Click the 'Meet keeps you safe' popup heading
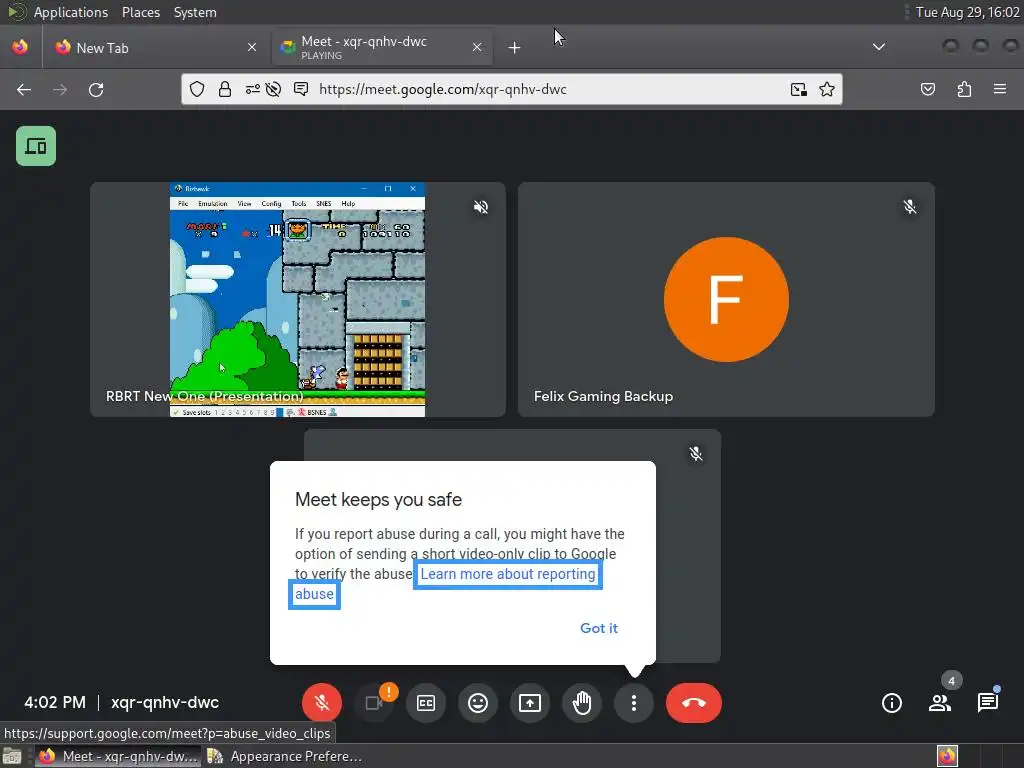The width and height of the screenshot is (1024, 768). coord(378,500)
